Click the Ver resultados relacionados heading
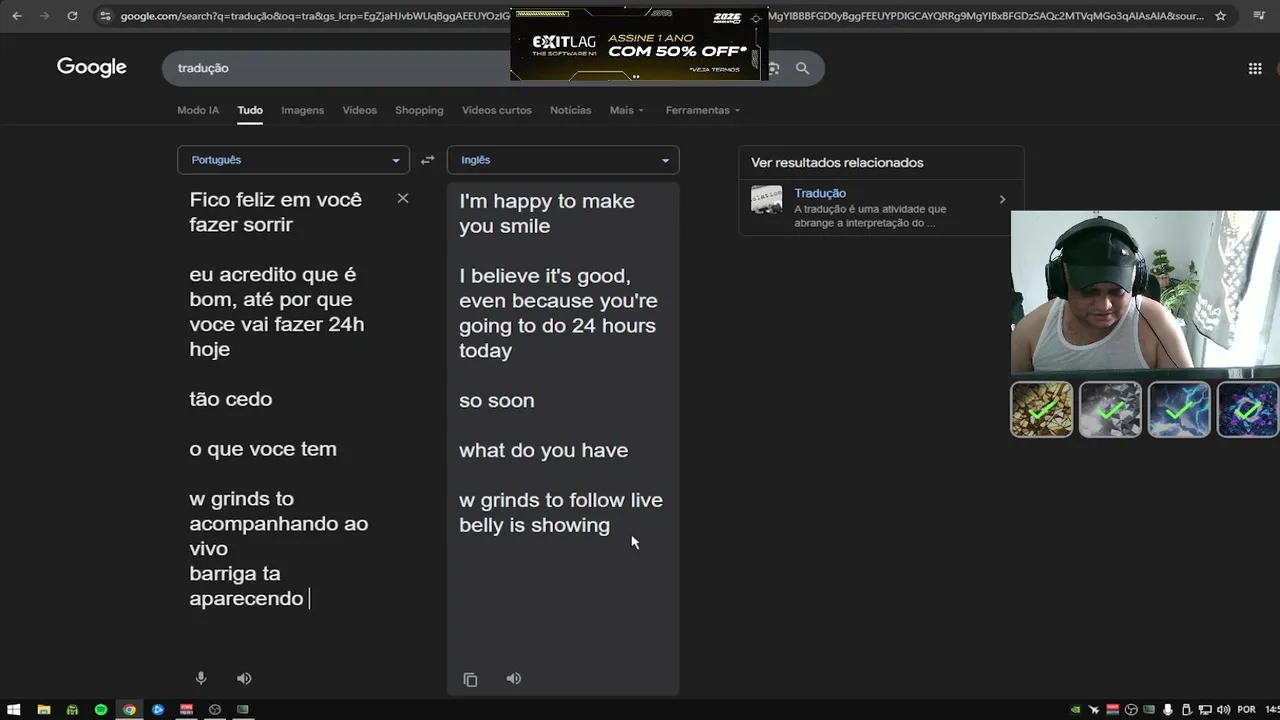This screenshot has width=1280, height=720. click(837, 163)
